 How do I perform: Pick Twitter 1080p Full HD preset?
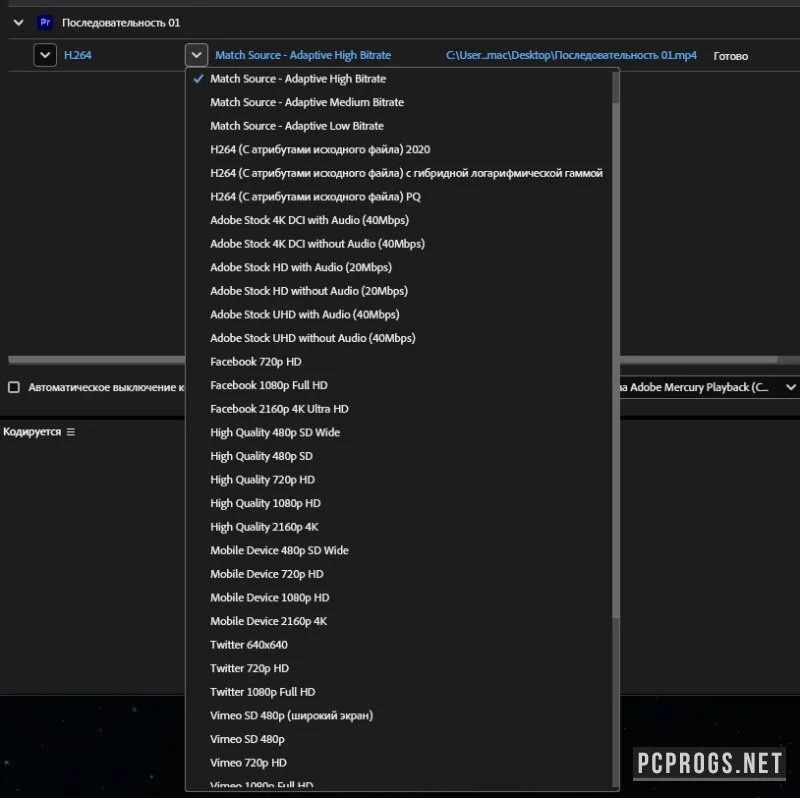(399, 692)
